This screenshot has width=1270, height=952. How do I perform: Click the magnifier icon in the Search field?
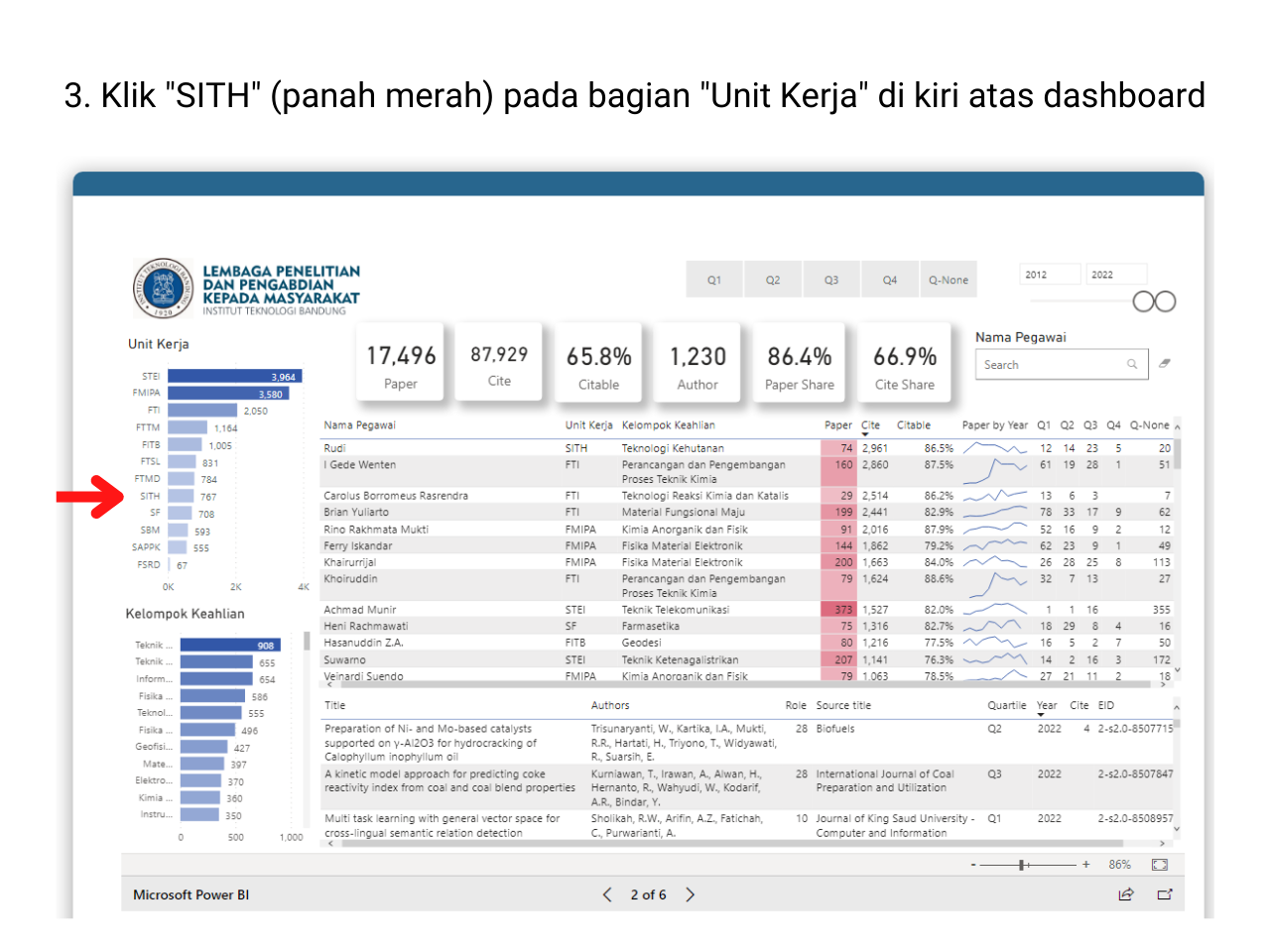tap(1132, 364)
